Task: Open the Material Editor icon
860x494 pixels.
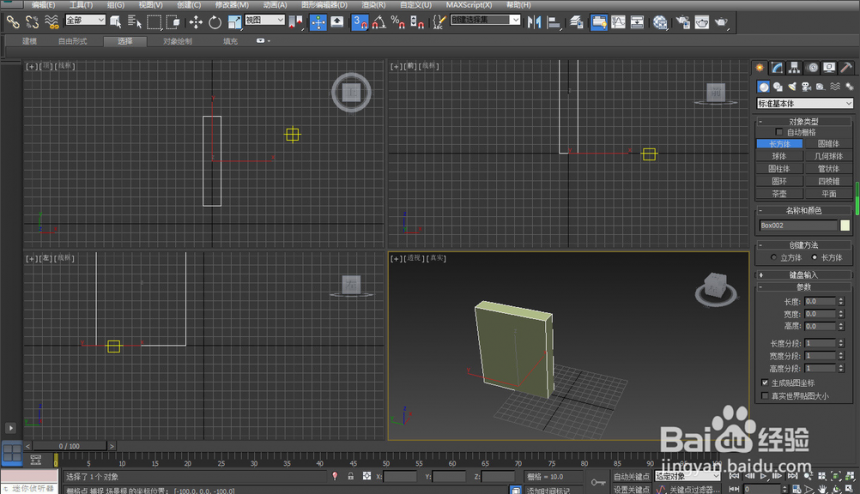Action: click(x=660, y=22)
